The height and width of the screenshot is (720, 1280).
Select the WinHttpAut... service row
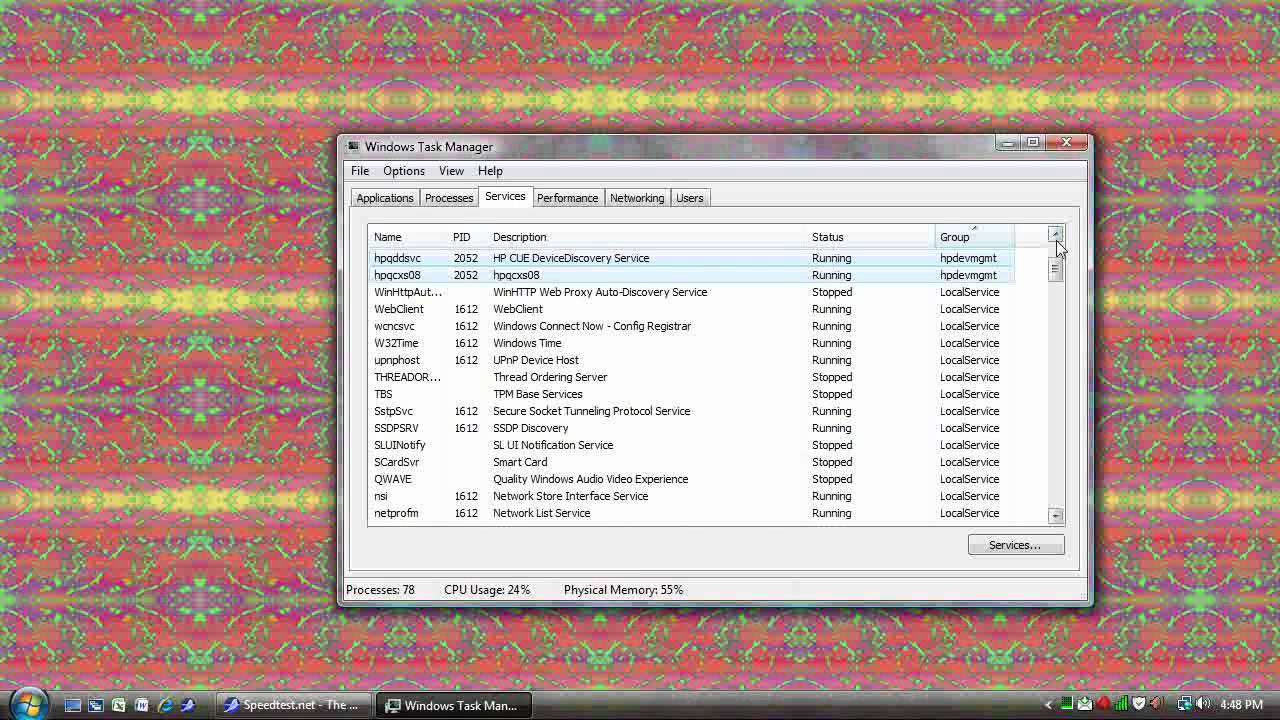click(691, 292)
